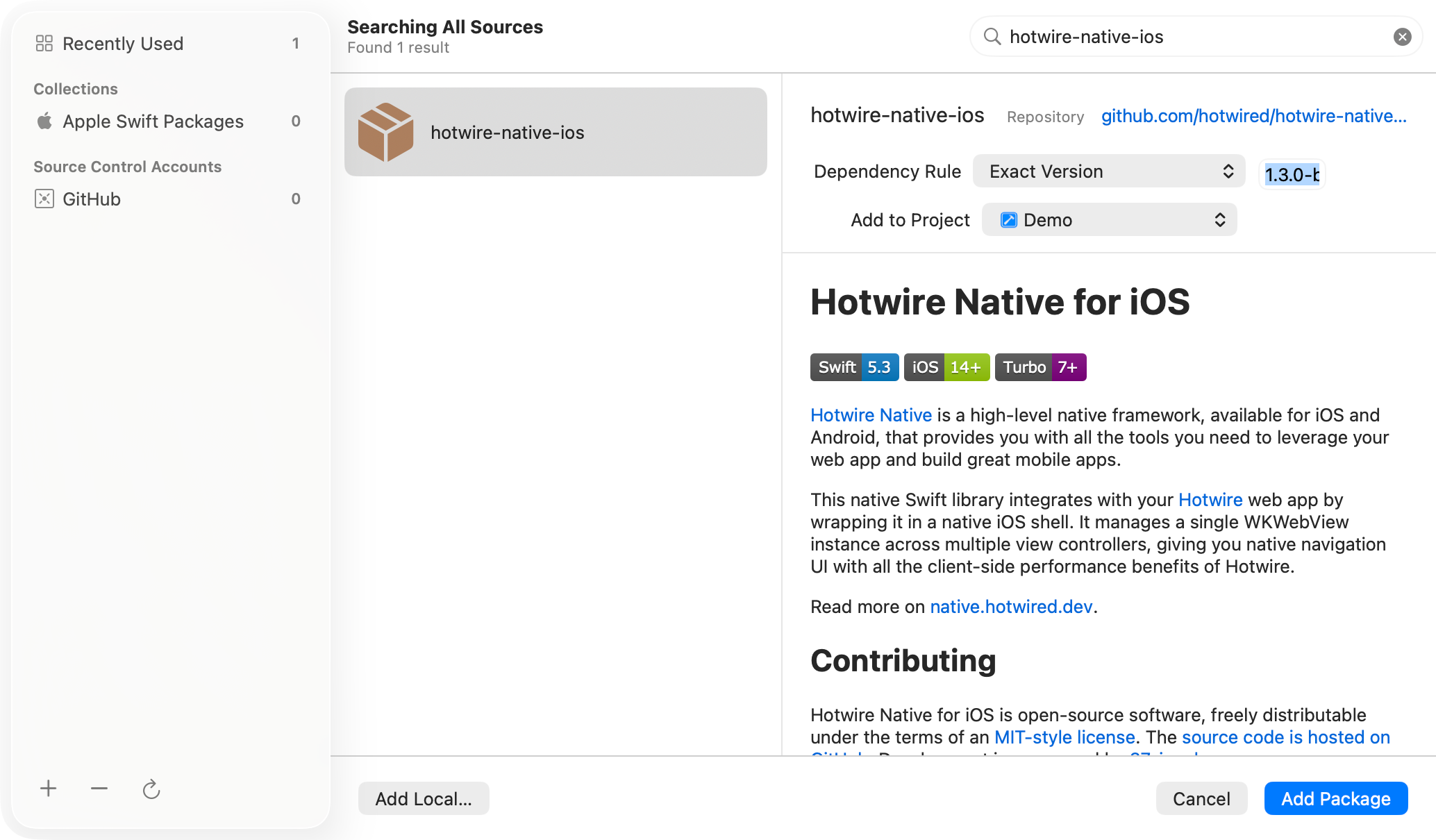Click the version number input field
Viewport: 1436px width, 840px height.
pos(1292,174)
